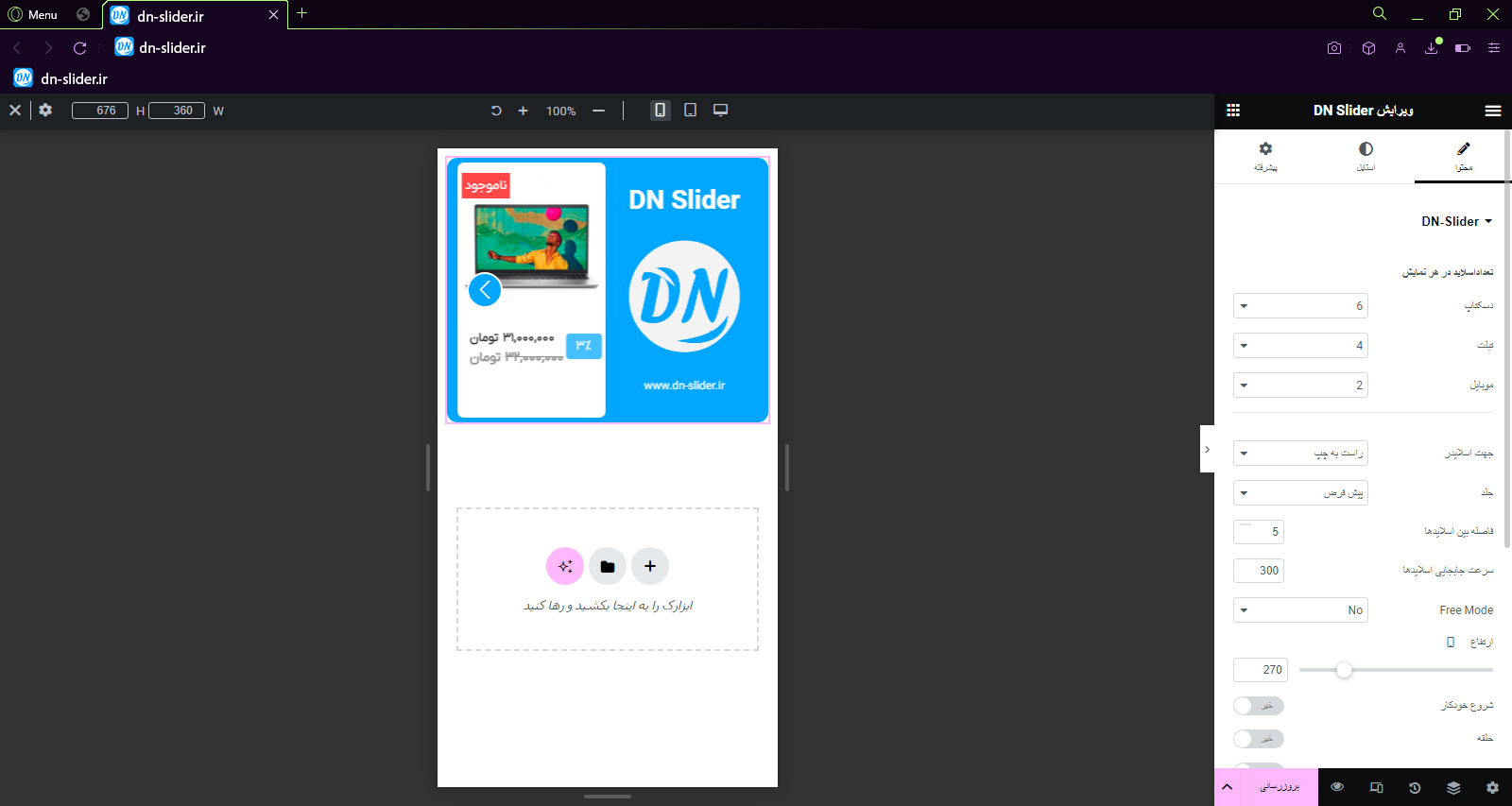Screen dimensions: 1512x806
Task: Expand the save options arrow
Action: (x=1227, y=786)
